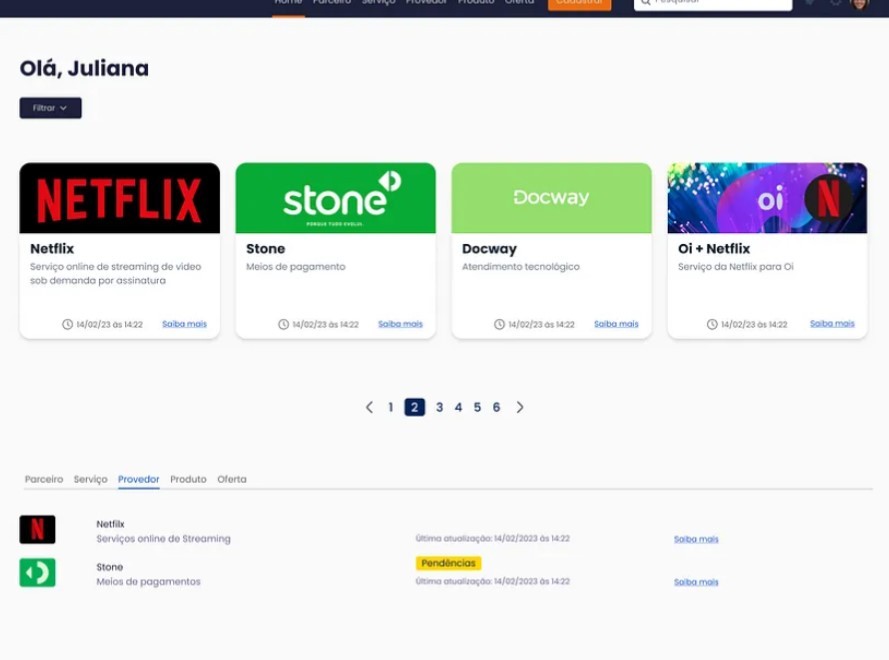Select page 6 in pagination
889x660 pixels.
(x=497, y=407)
